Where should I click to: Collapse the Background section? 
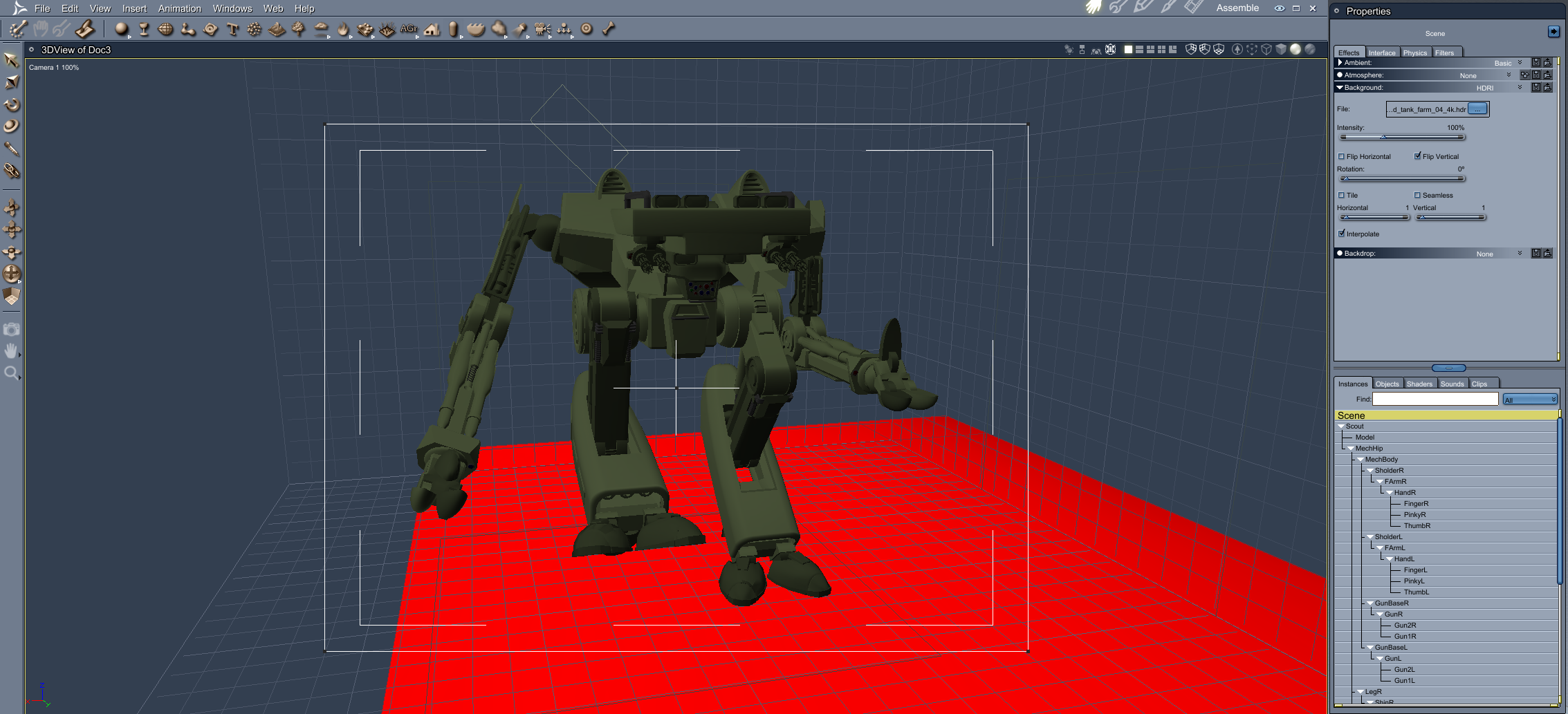pos(1340,88)
